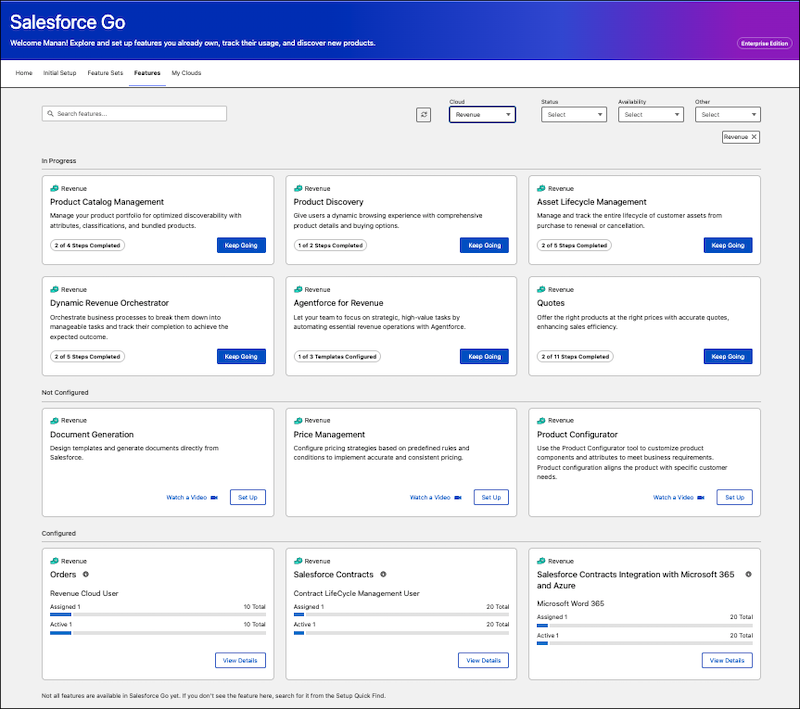800x709 pixels.
Task: Click info icon on Microsoft 365 integration card
Action: point(748,574)
